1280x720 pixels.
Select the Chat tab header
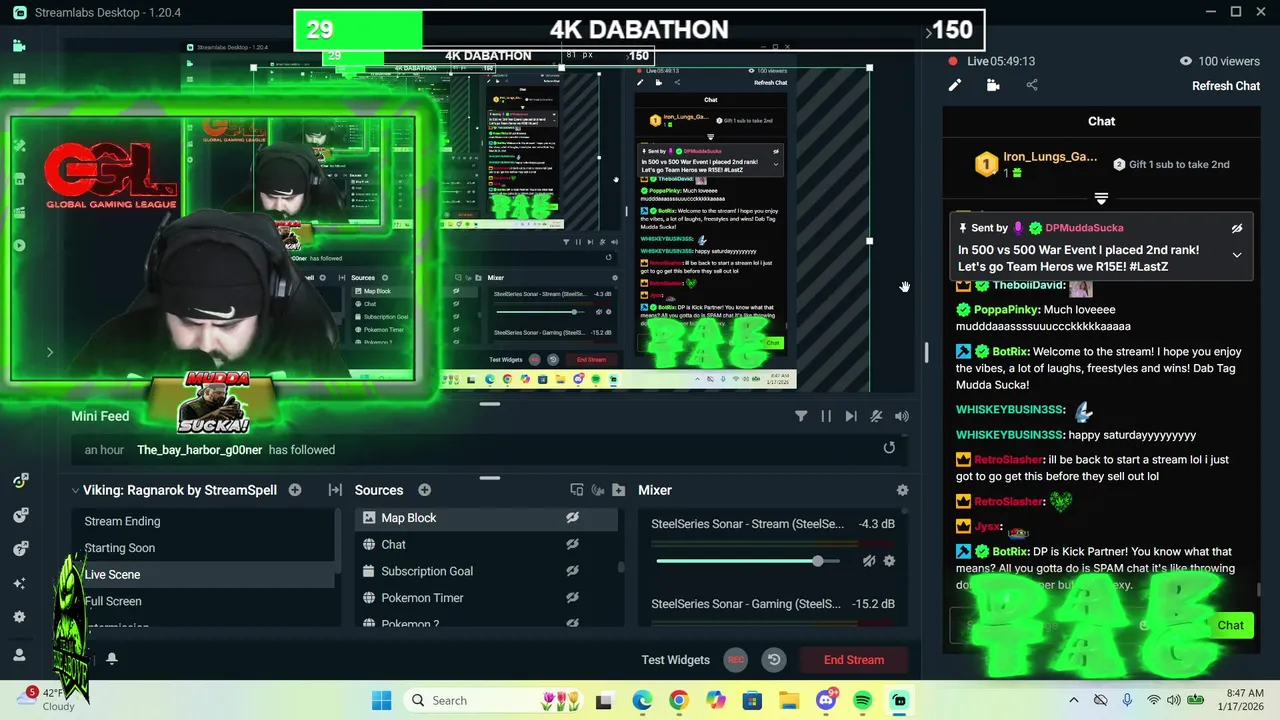click(x=1101, y=121)
